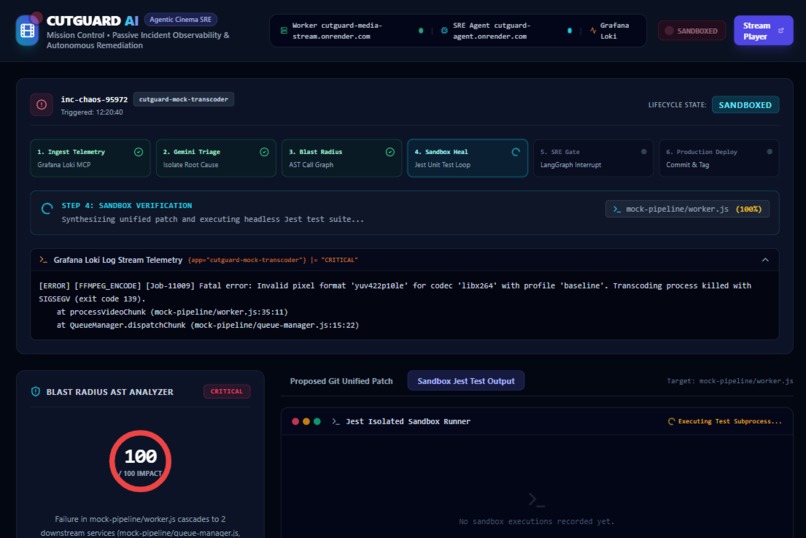Image resolution: width=806 pixels, height=538 pixels.
Task: Click Worker cutguard-media-stream.onrender.com text
Action: point(337,31)
